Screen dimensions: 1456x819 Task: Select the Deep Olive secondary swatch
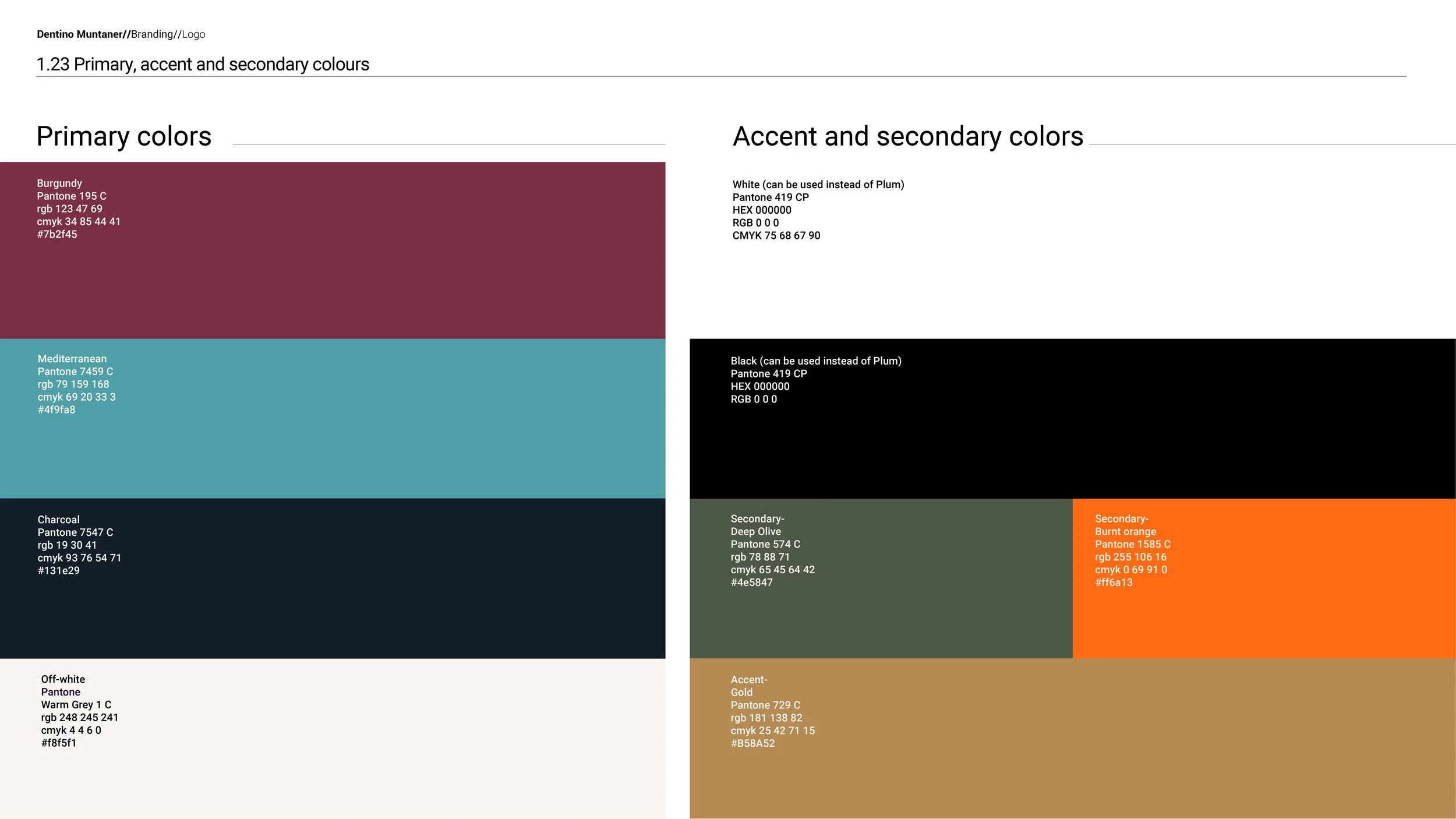click(x=881, y=578)
